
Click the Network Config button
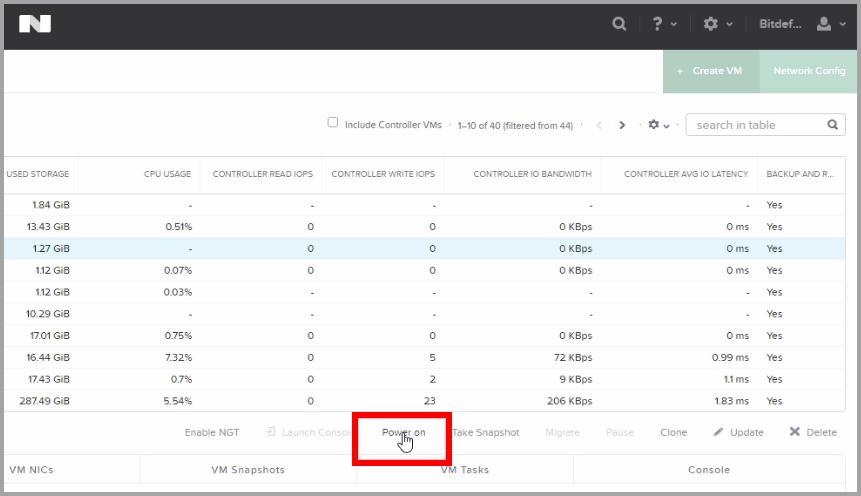coord(808,71)
